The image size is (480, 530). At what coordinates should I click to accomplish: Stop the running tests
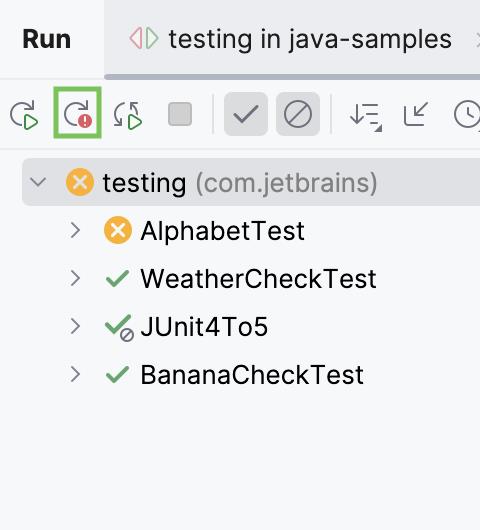180,114
